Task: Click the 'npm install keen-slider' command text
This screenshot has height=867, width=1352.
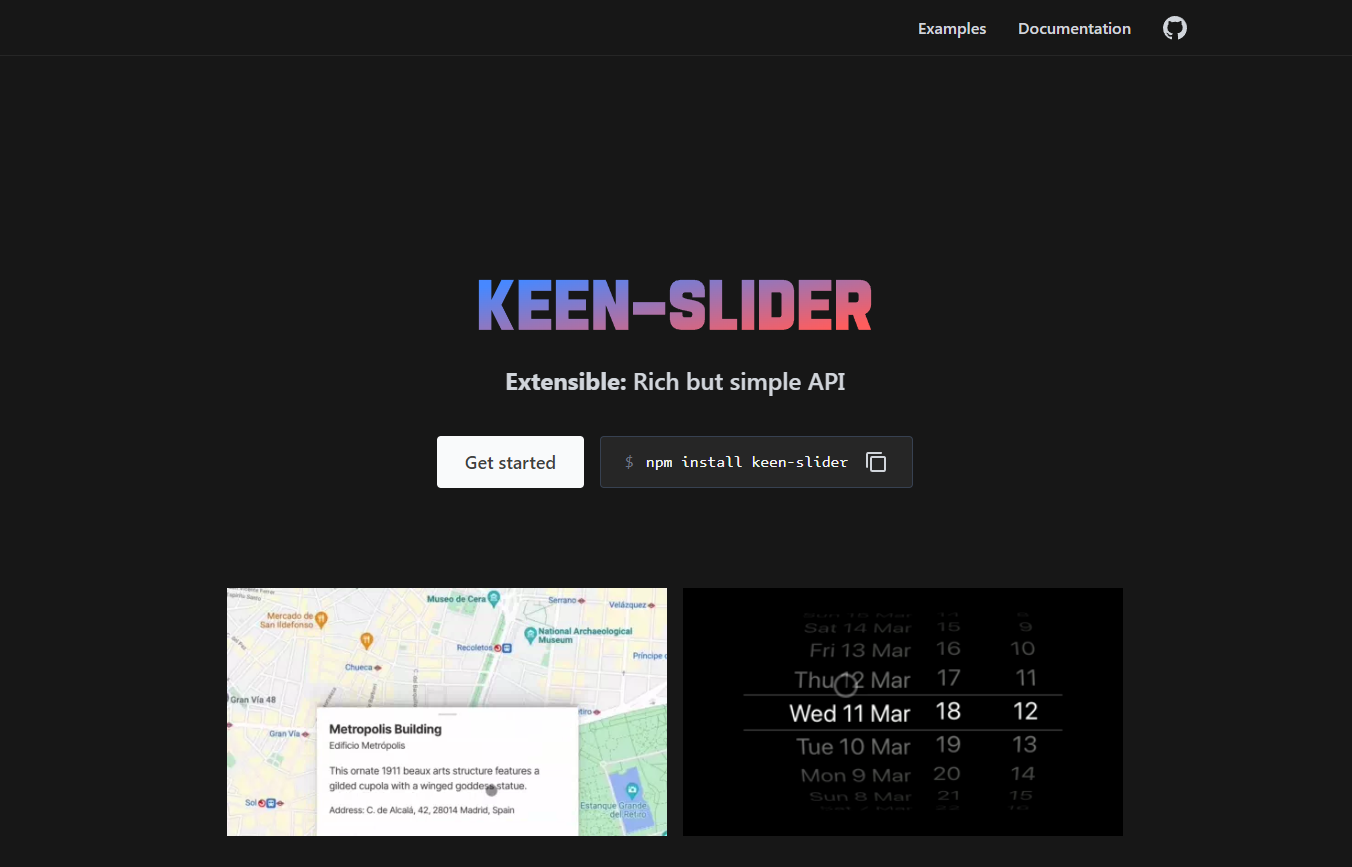Action: [747, 462]
